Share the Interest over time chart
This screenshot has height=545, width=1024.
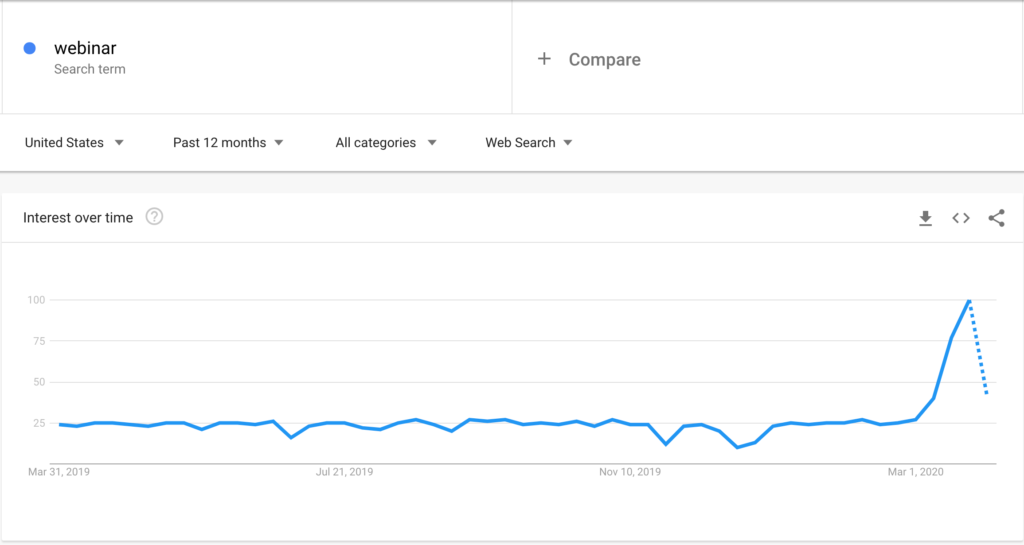[x=997, y=218]
